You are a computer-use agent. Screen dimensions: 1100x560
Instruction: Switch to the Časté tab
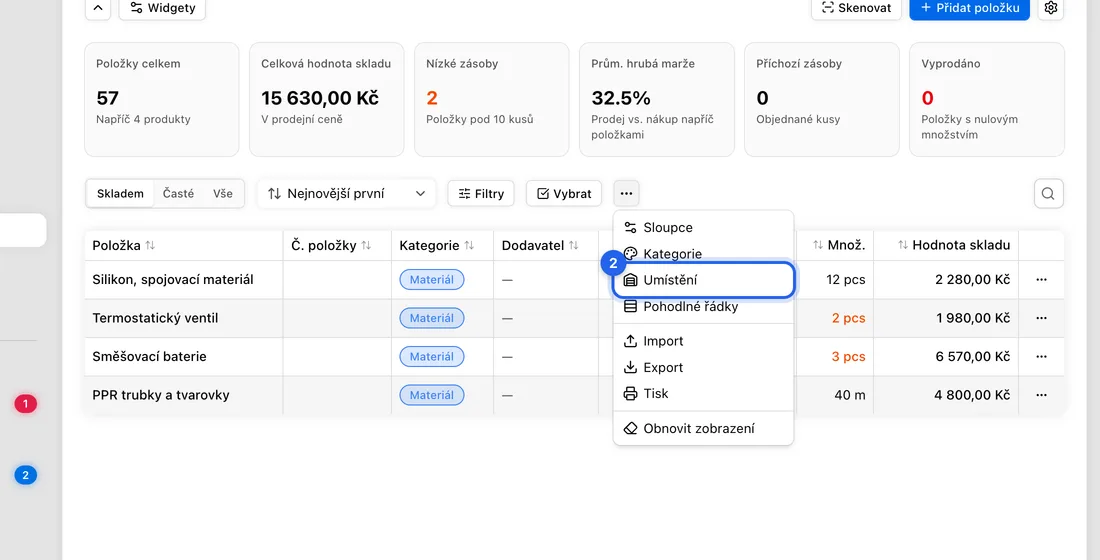tap(178, 194)
